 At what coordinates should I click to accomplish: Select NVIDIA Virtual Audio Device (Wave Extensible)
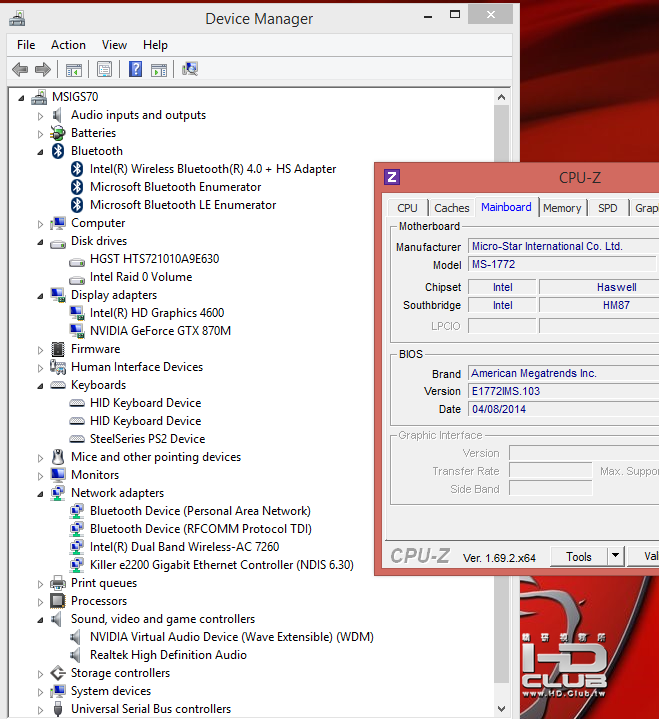point(232,637)
